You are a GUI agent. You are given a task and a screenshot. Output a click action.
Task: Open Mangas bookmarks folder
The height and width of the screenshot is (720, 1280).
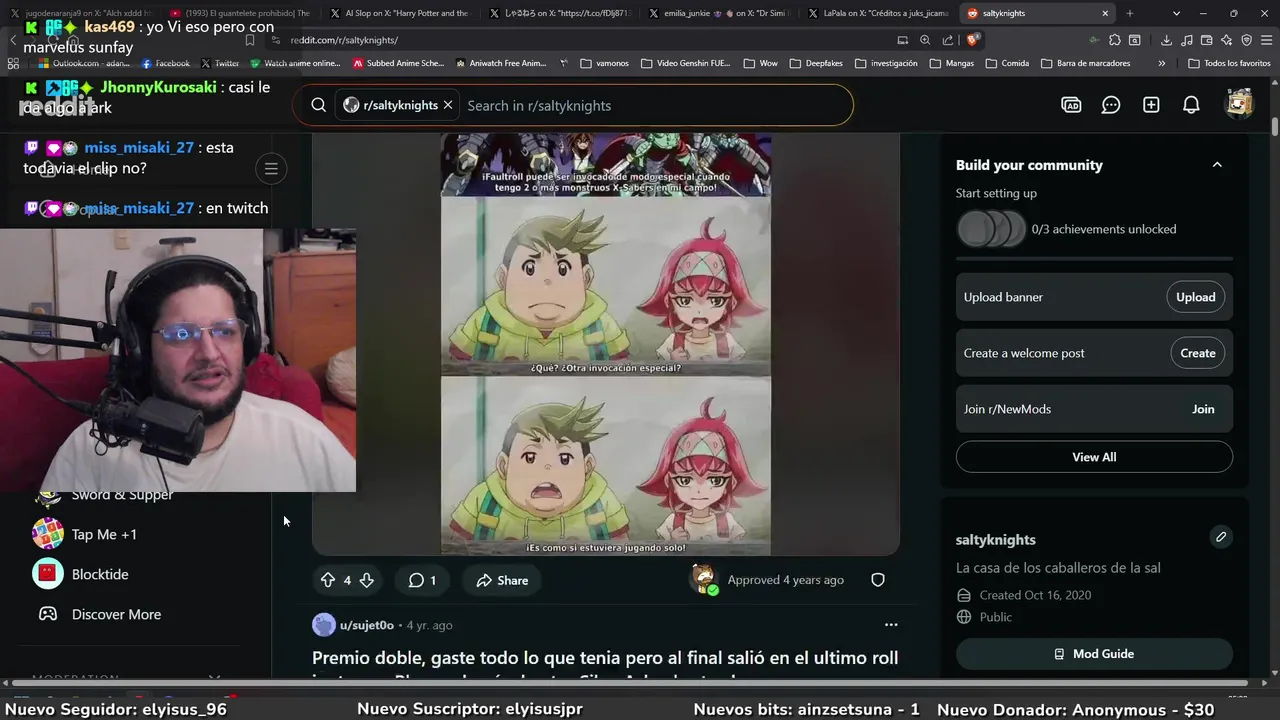951,63
